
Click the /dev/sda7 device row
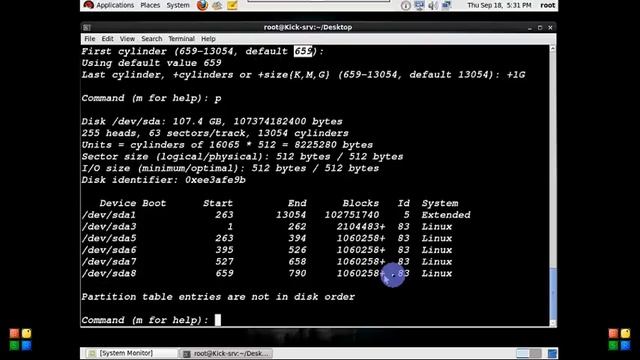(x=267, y=262)
